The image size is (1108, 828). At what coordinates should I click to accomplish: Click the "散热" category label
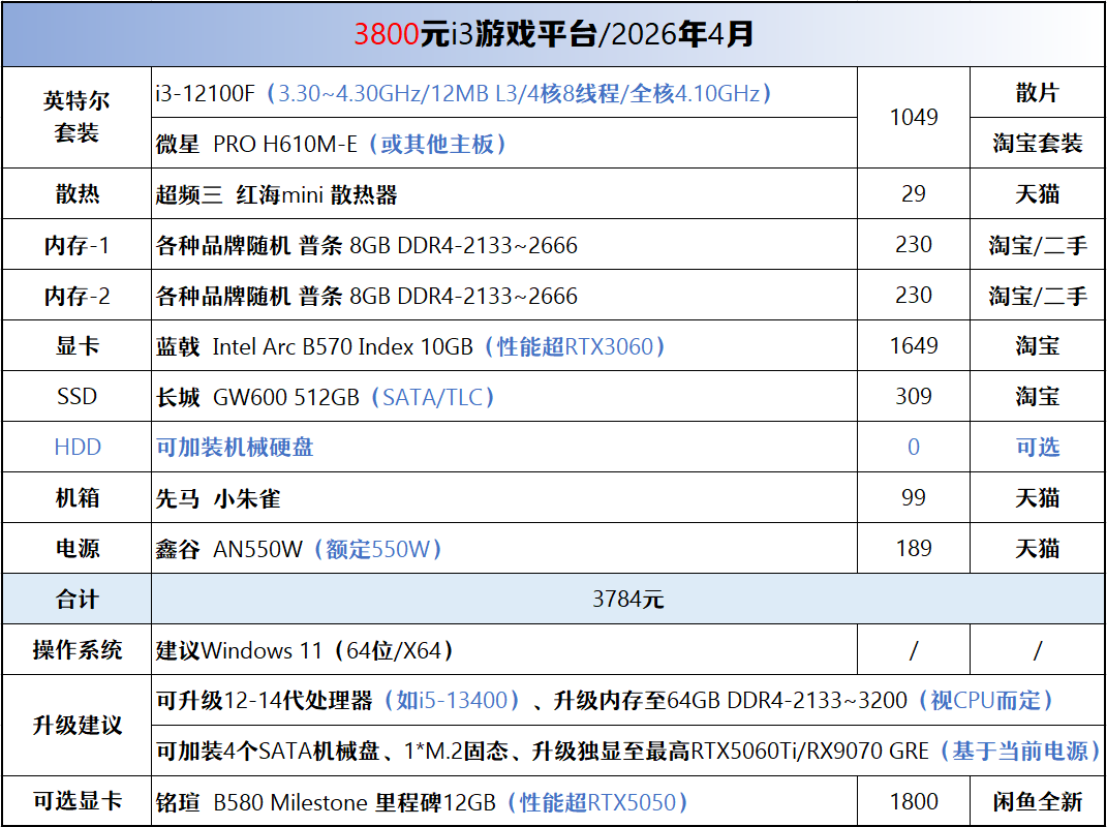coord(77,194)
